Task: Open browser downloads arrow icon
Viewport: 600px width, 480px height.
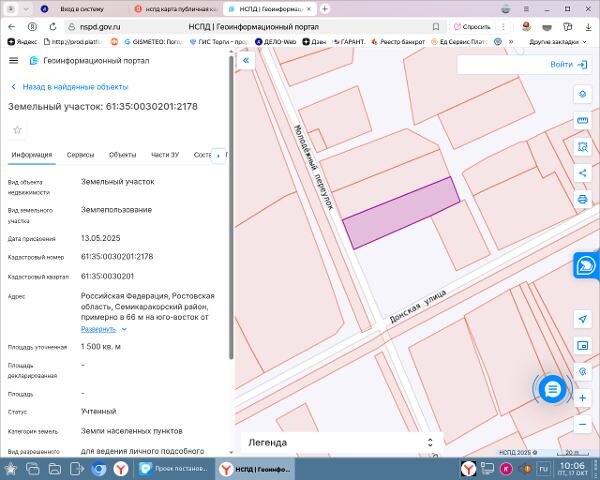Action: click(589, 27)
